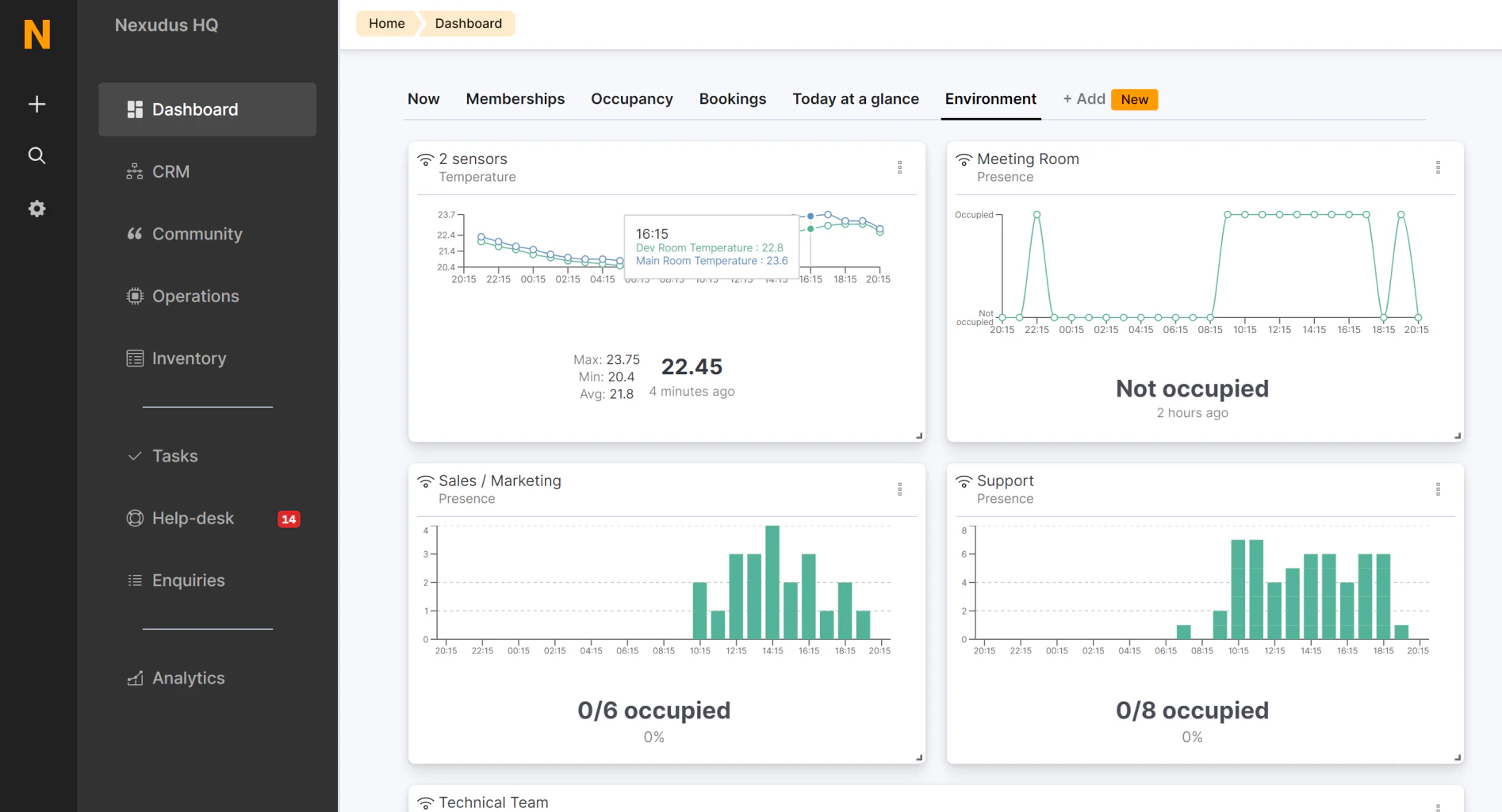Open the CRM section in the sidebar
Image resolution: width=1502 pixels, height=812 pixels.
171,171
